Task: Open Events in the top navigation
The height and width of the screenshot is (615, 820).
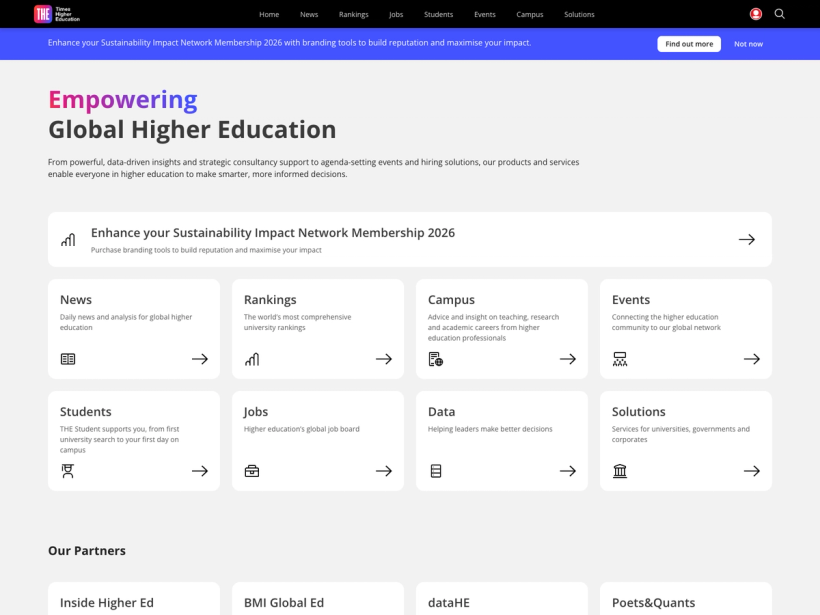Action: click(485, 15)
